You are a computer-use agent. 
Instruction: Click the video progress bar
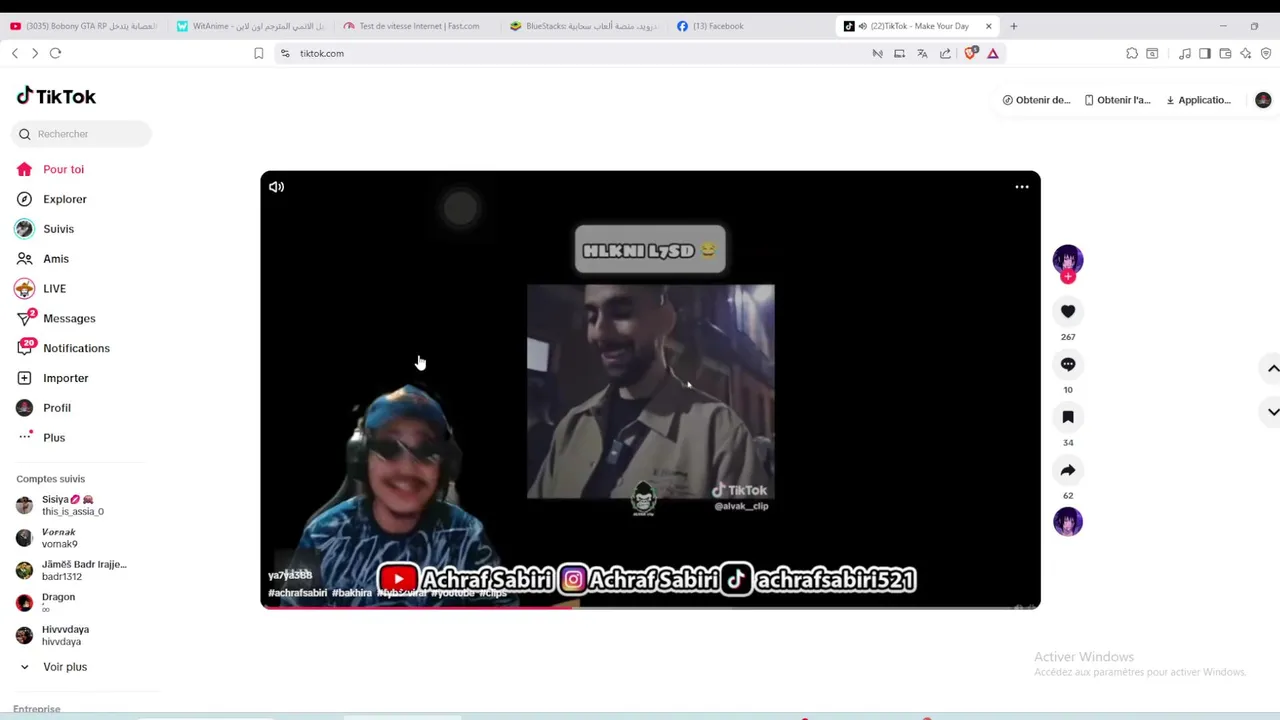[650, 606]
